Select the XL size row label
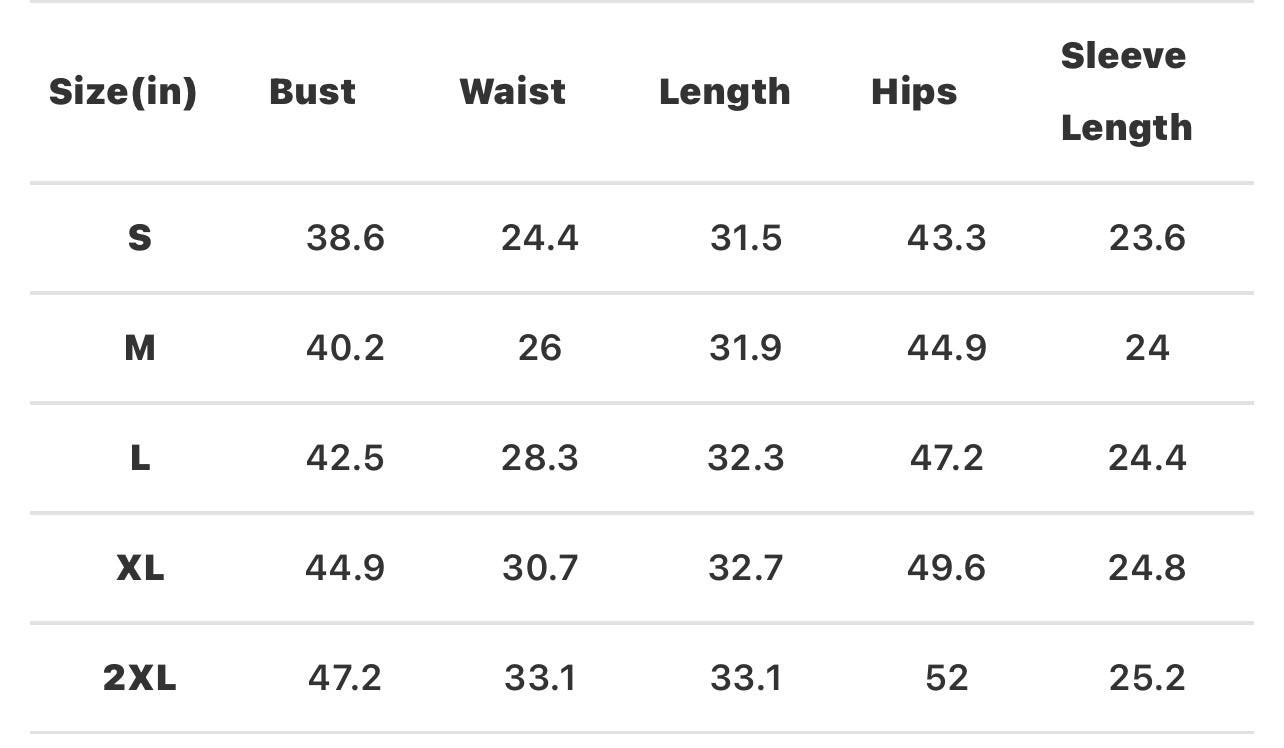The image size is (1284, 748). tap(140, 568)
